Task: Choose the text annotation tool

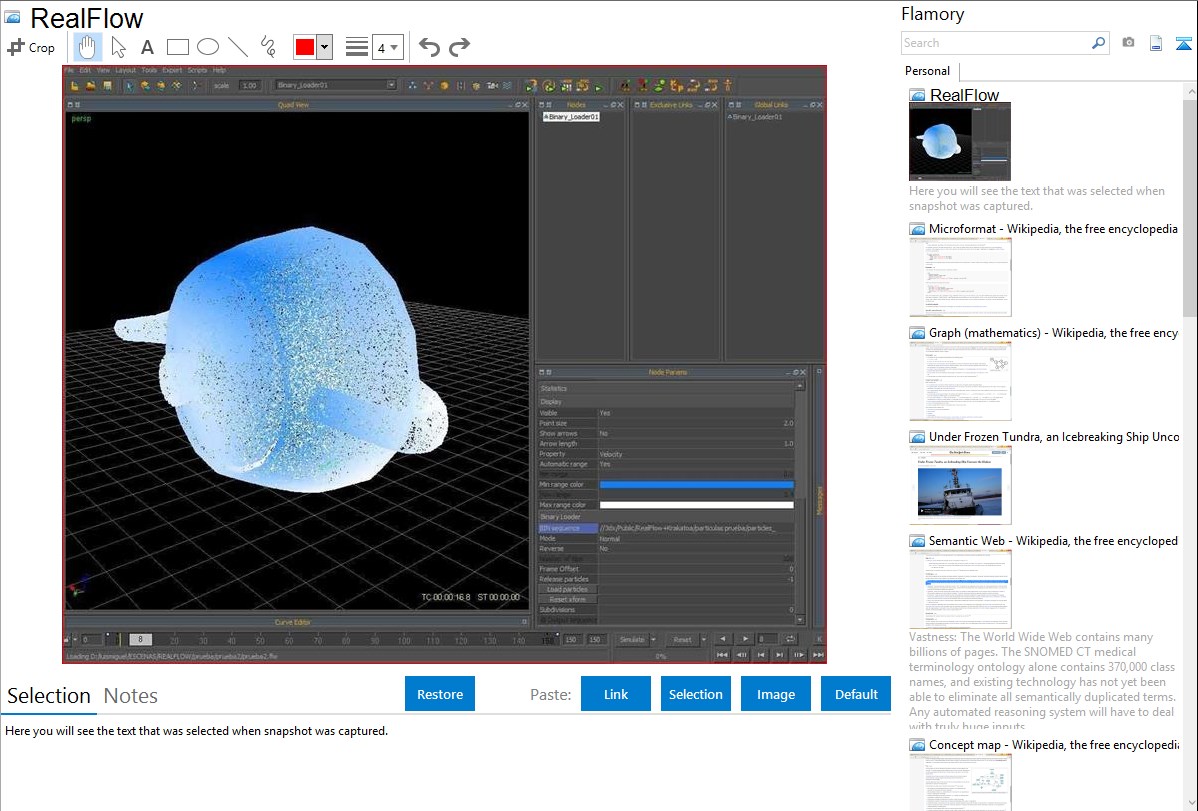Action: pyautogui.click(x=147, y=47)
